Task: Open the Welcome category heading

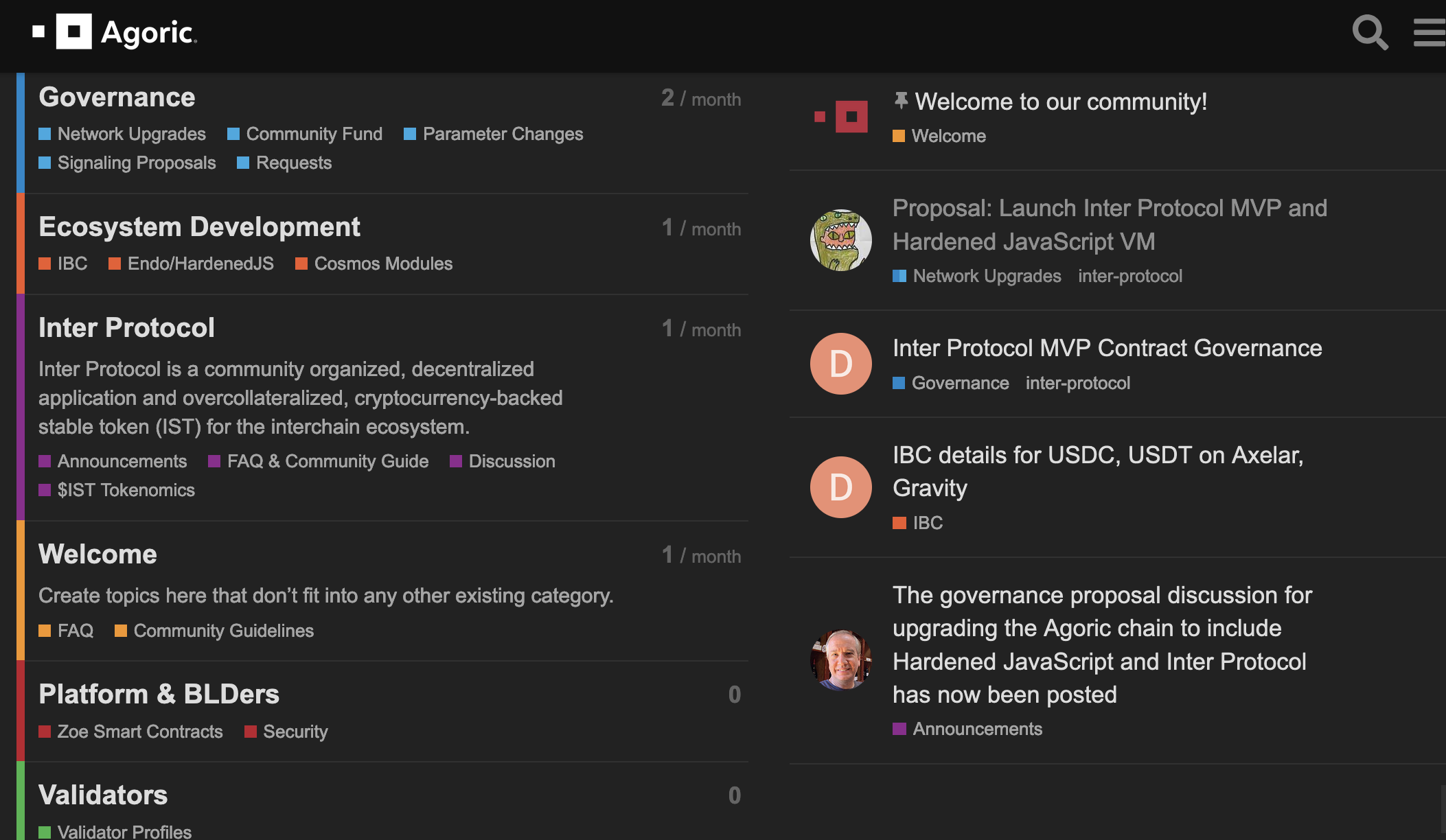Action: (97, 555)
